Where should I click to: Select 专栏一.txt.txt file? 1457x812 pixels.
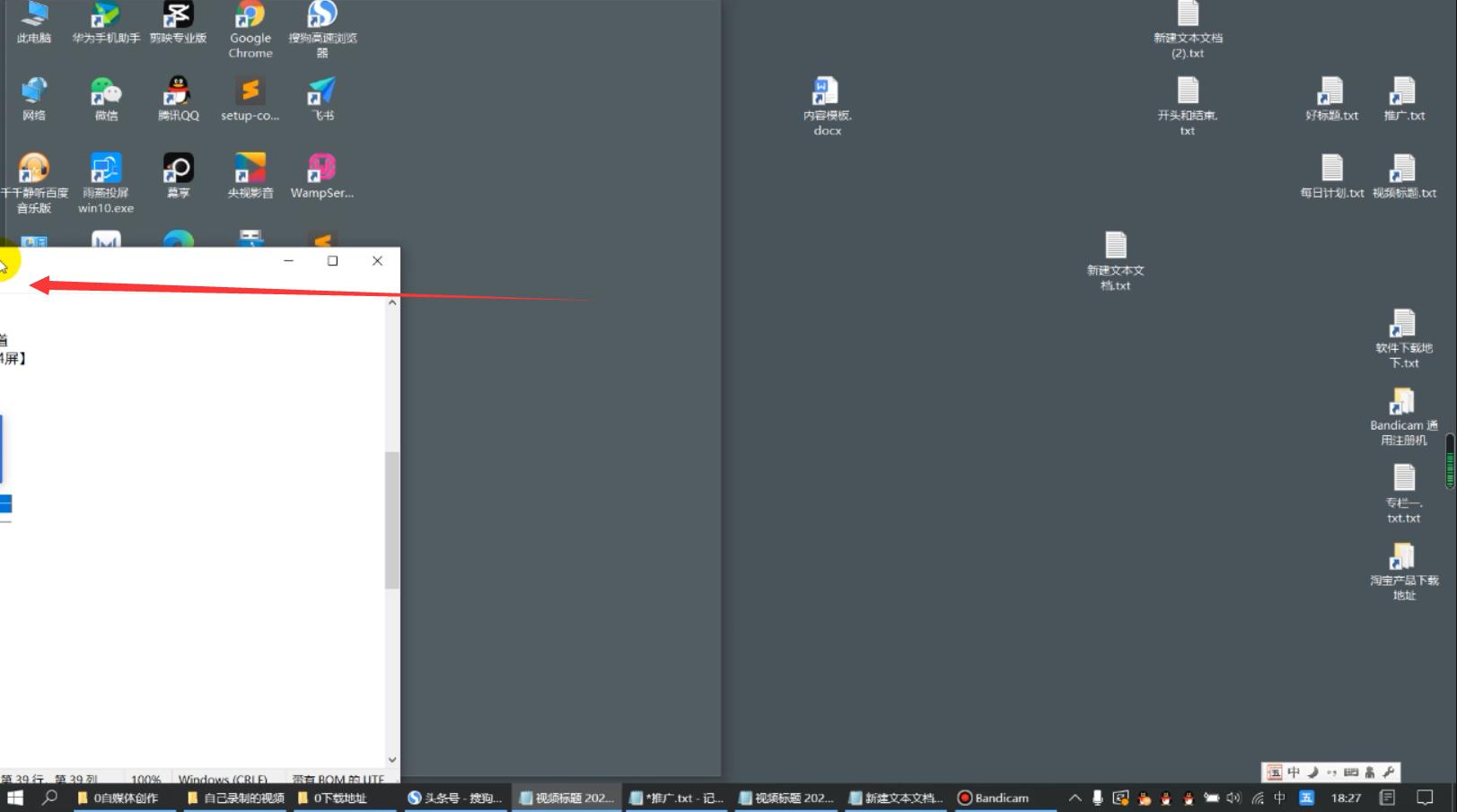coord(1404,493)
